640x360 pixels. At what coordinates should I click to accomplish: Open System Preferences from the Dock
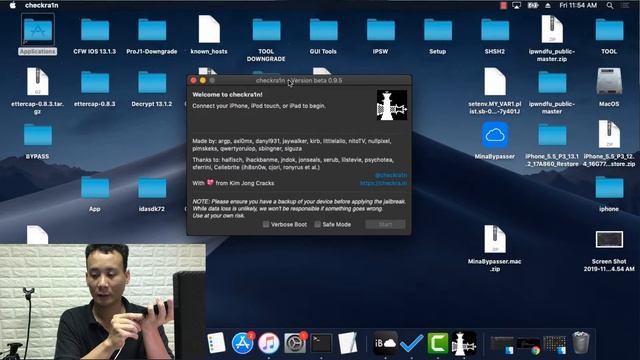tap(295, 342)
